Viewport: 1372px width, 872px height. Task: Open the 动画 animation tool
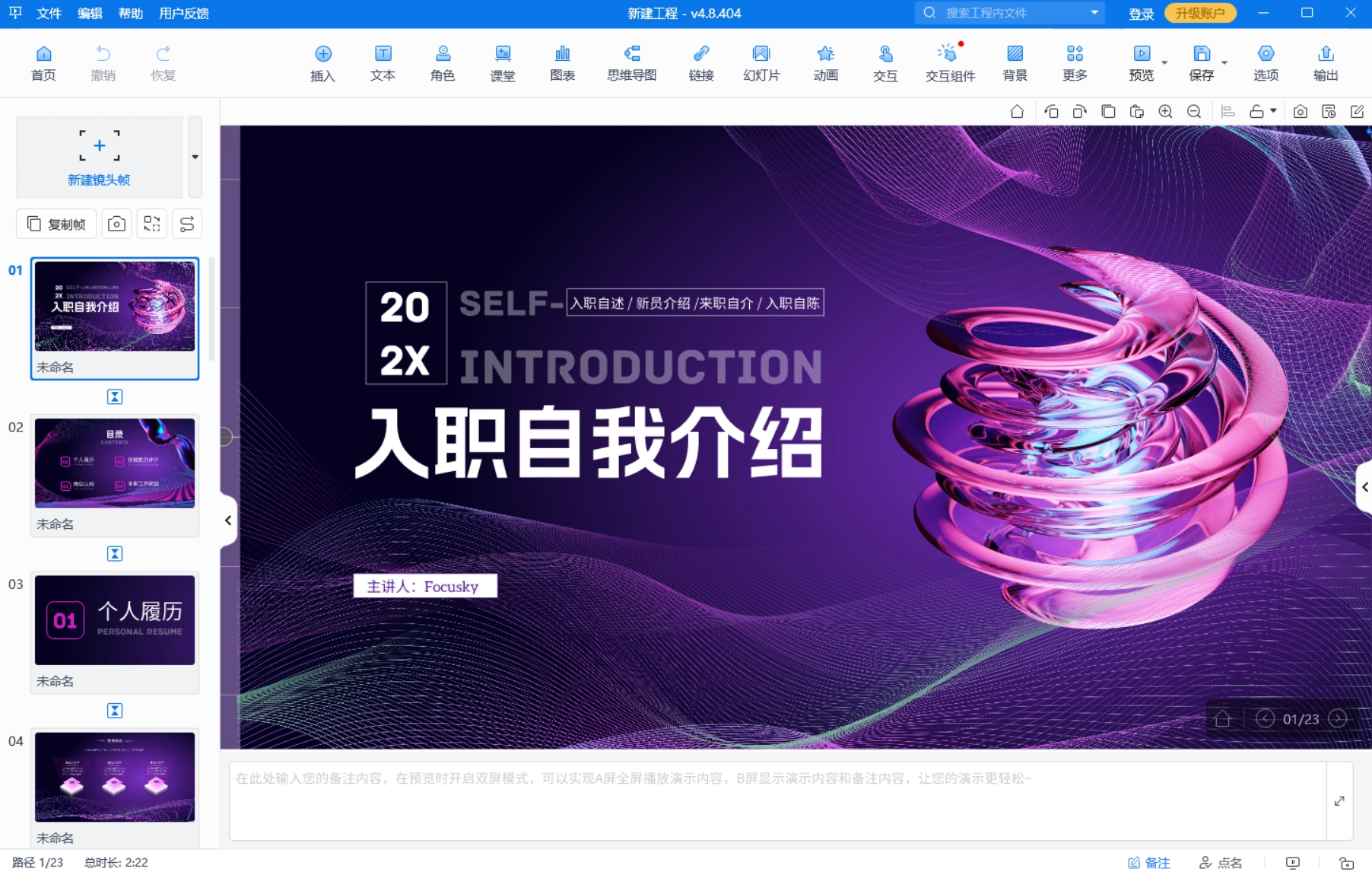(825, 62)
